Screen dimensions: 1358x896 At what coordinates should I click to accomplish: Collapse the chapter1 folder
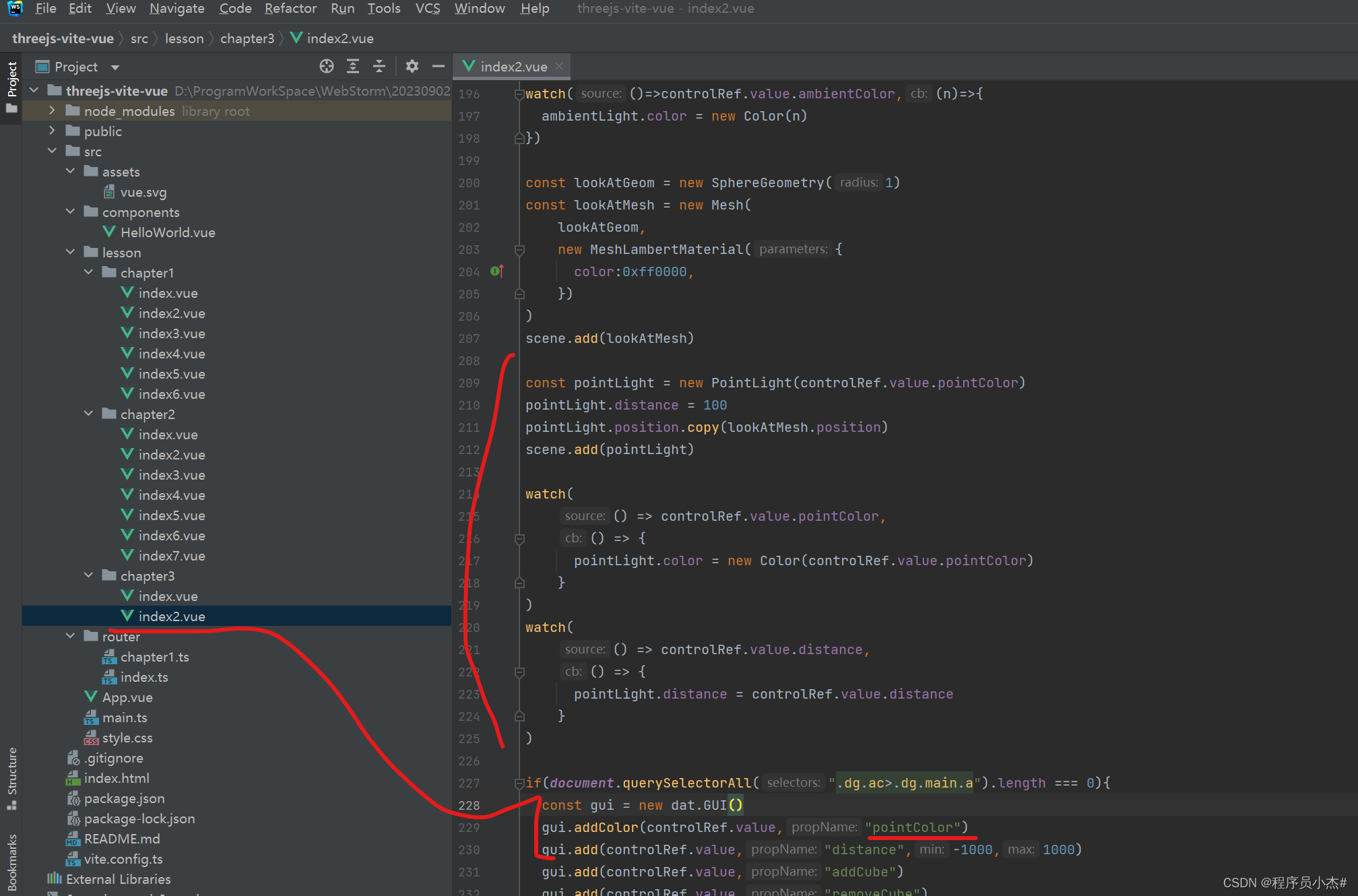(x=89, y=272)
